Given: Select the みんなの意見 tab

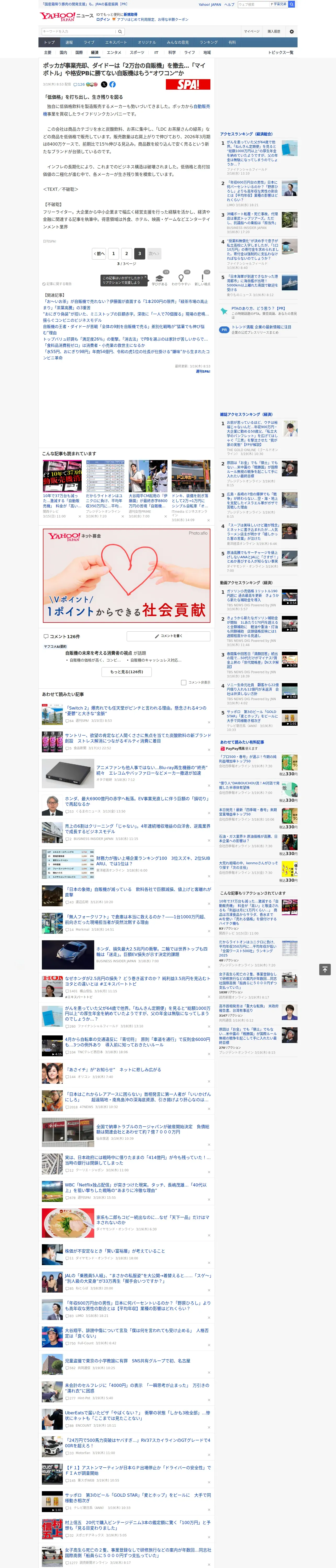Looking at the screenshot, I should (x=178, y=43).
